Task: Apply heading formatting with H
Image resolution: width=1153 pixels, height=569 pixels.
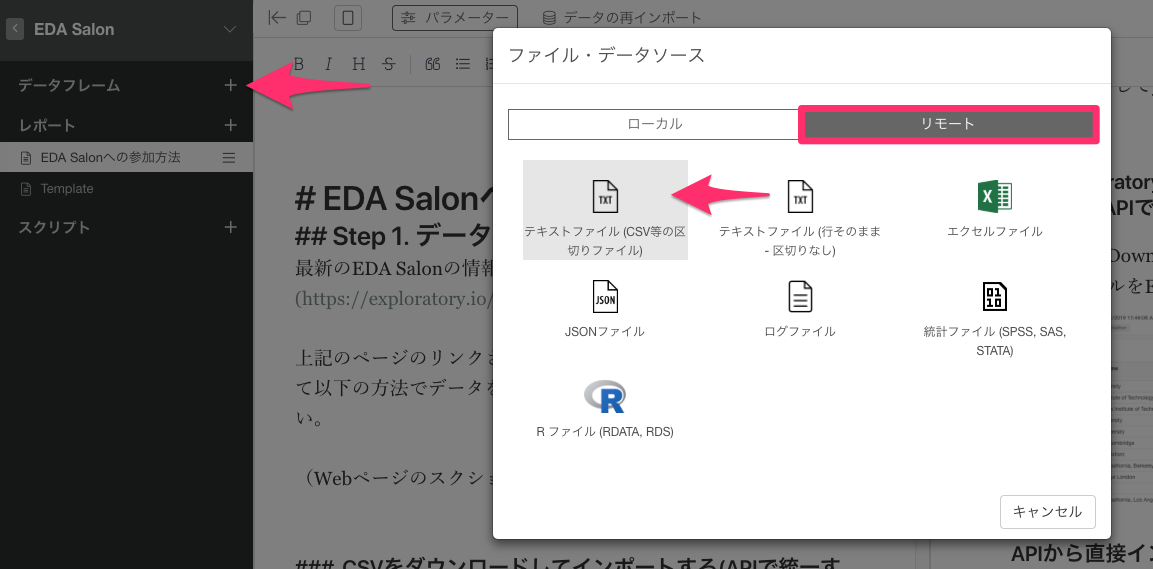Action: pyautogui.click(x=358, y=64)
